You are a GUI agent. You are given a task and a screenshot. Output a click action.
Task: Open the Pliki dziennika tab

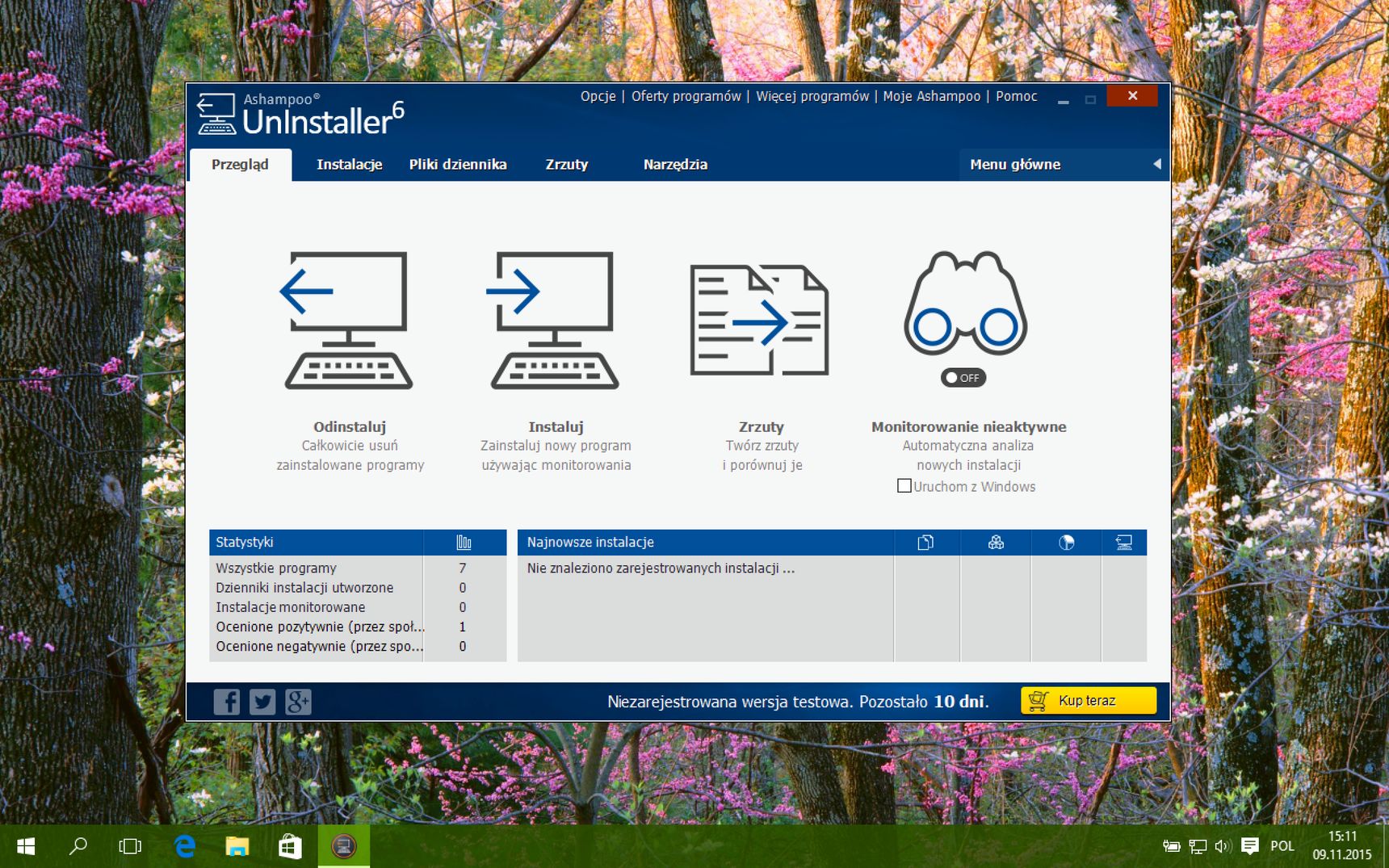[x=458, y=165]
